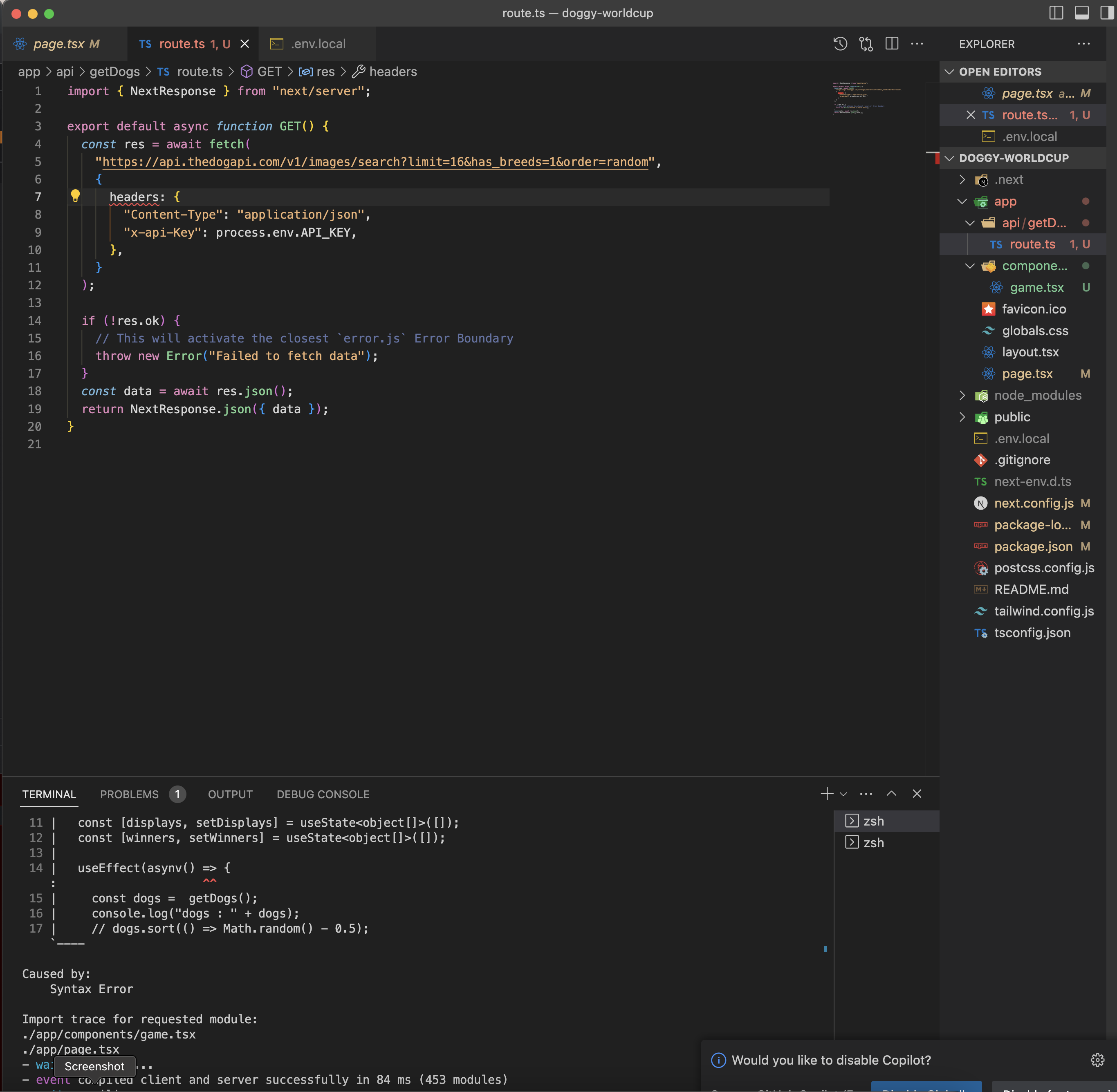Open globals.css file
Screen dimensions: 1117x1092
(1023, 331)
